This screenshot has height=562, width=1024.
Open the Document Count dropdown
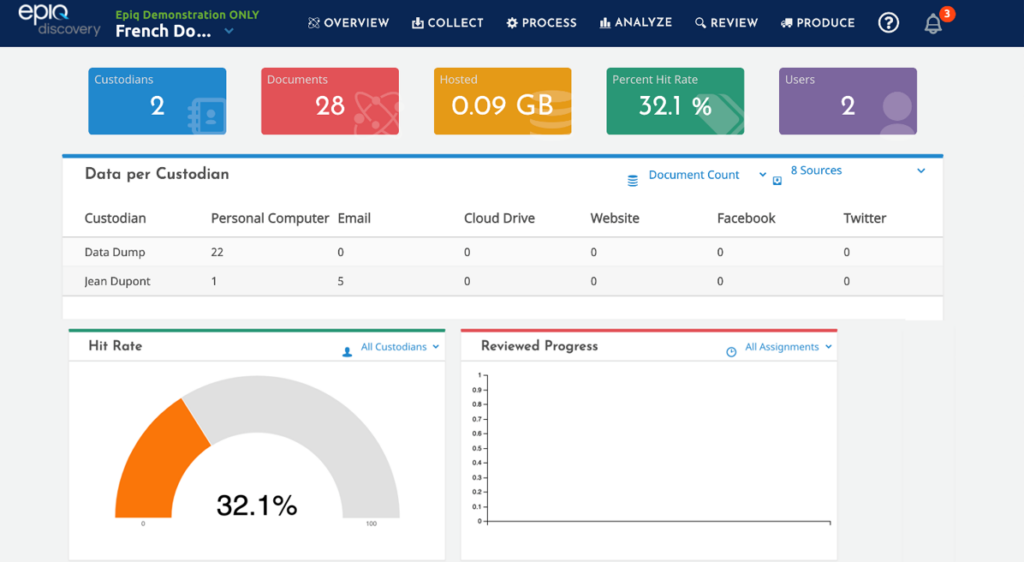click(707, 175)
